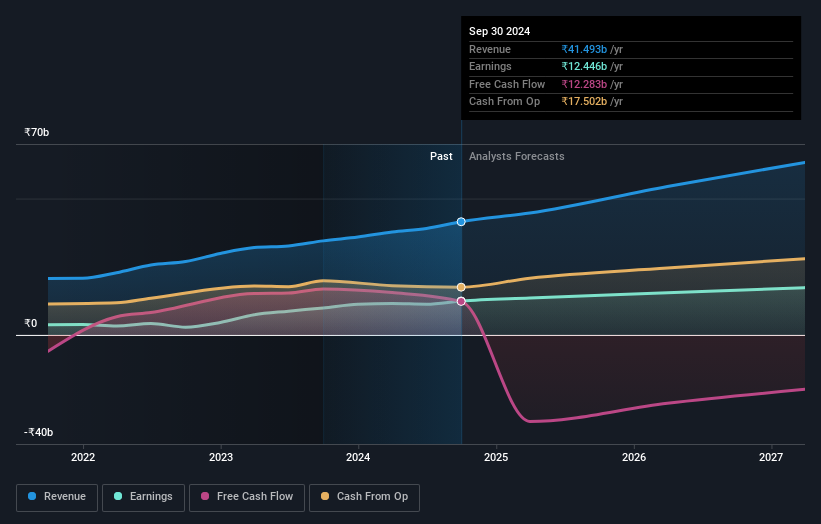Viewport: 821px width, 524px height.
Task: Click the ₹12.446b earnings value in tooltip
Action: pyautogui.click(x=585, y=67)
